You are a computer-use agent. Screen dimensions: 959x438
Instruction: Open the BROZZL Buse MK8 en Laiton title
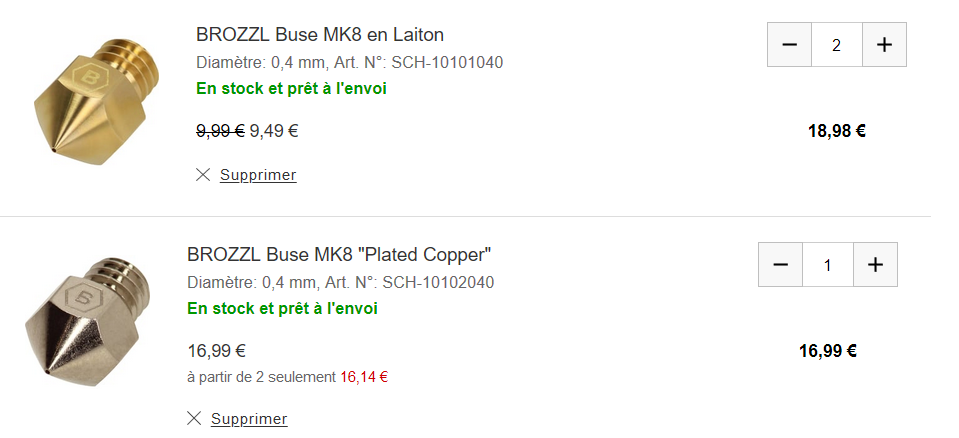(x=320, y=35)
